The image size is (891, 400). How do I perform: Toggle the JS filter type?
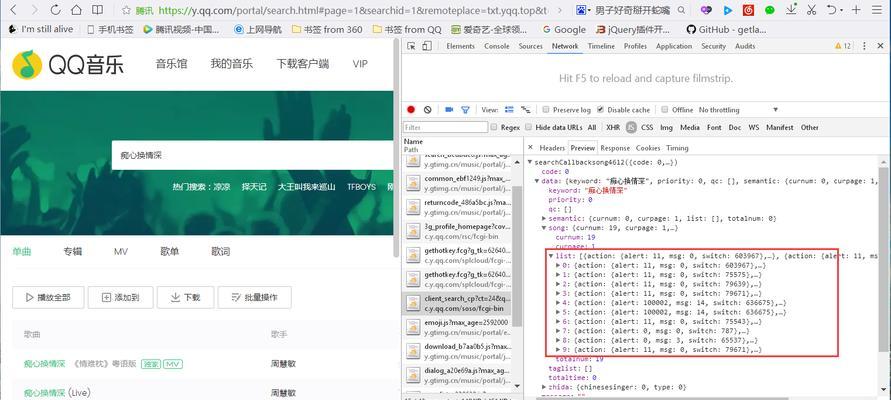point(631,128)
